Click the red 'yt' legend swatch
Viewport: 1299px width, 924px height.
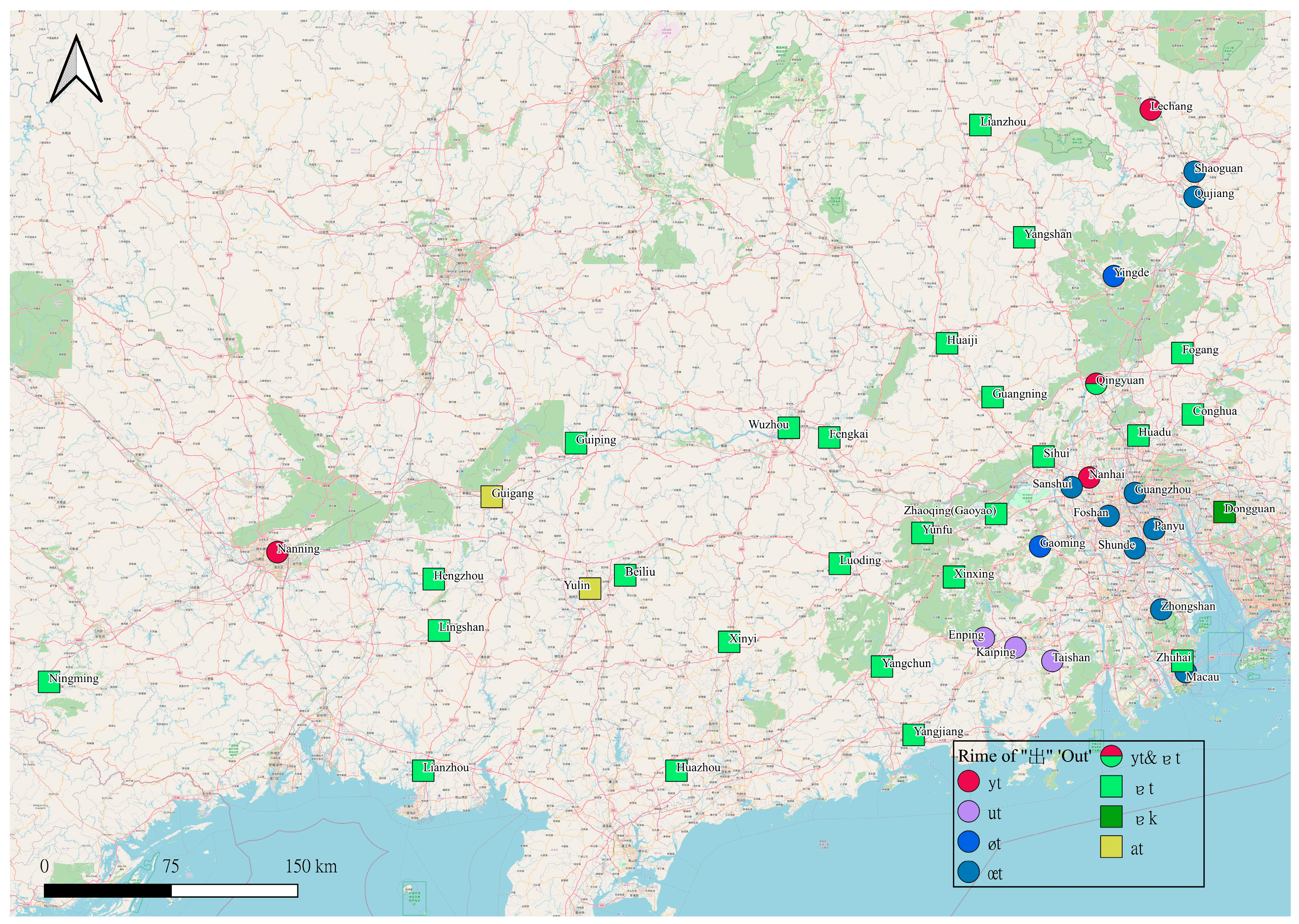point(969,781)
